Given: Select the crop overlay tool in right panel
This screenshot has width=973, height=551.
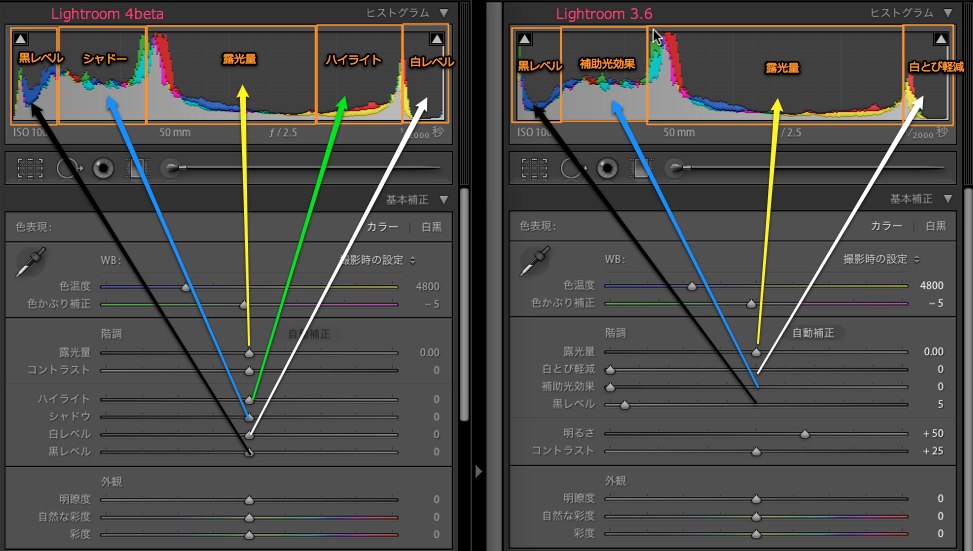Looking at the screenshot, I should 536,168.
